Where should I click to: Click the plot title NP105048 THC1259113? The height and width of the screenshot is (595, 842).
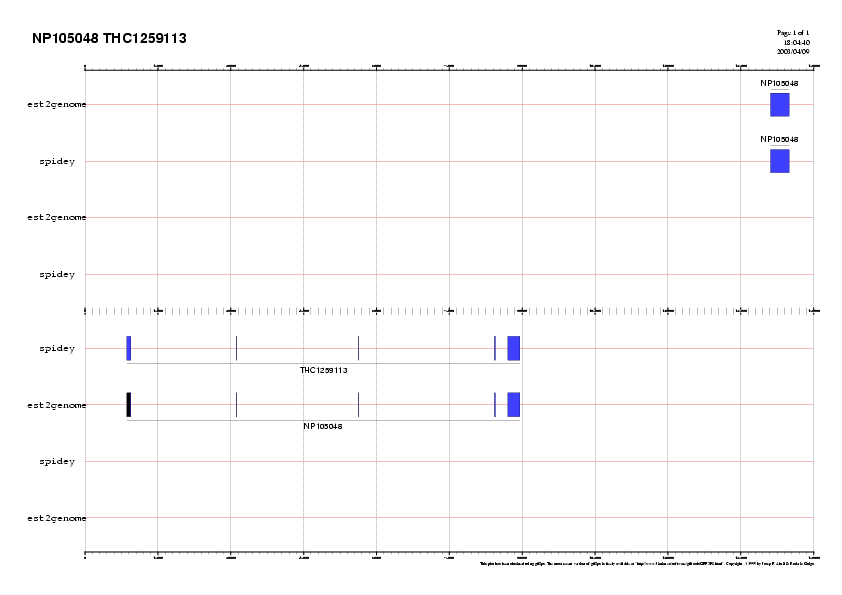pos(109,39)
